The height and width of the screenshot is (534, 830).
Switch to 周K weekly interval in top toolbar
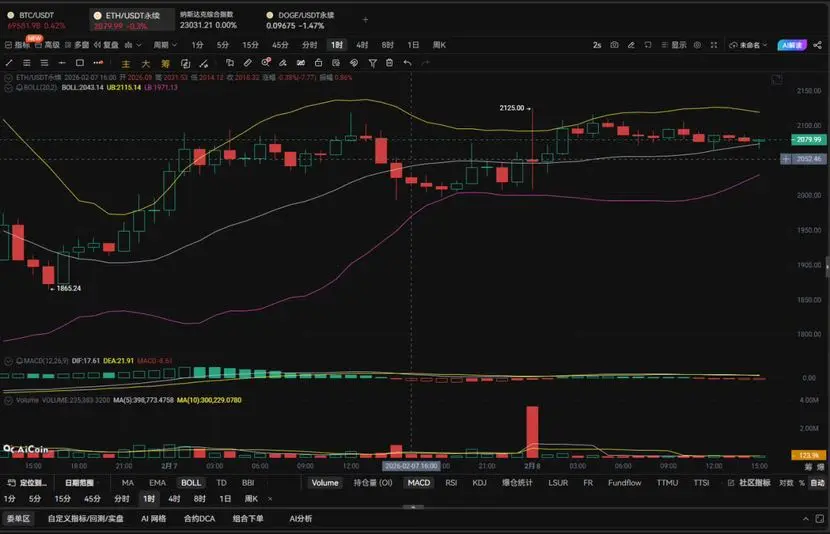[439, 45]
